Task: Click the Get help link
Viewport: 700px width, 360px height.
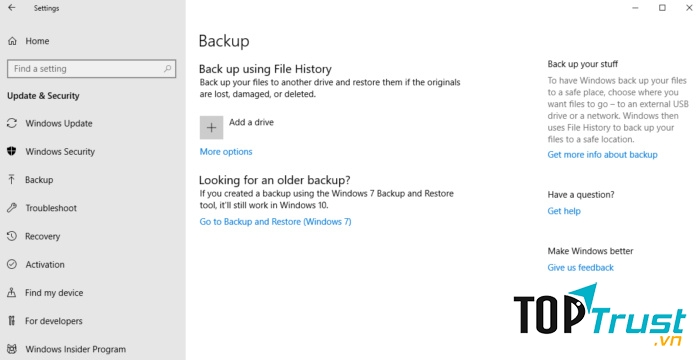Action: tap(564, 211)
